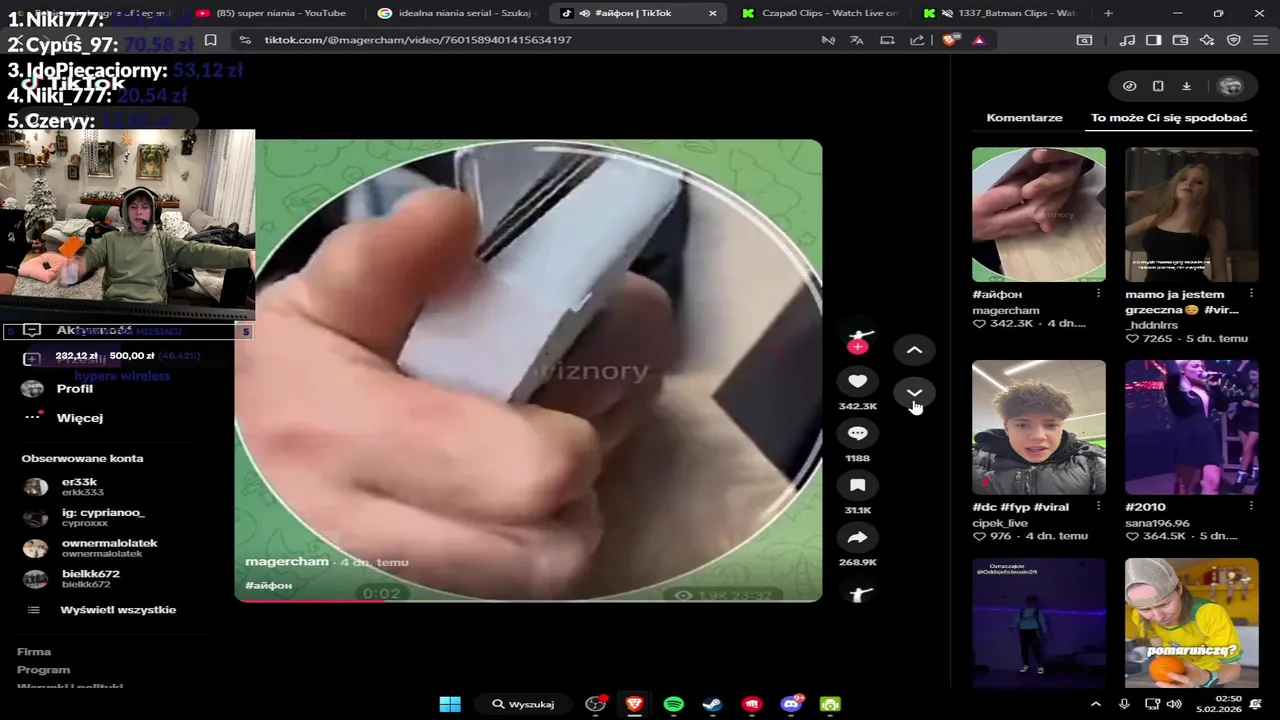
Task: Click the phone icon in TikTok's top bar
Action: (x=1158, y=86)
